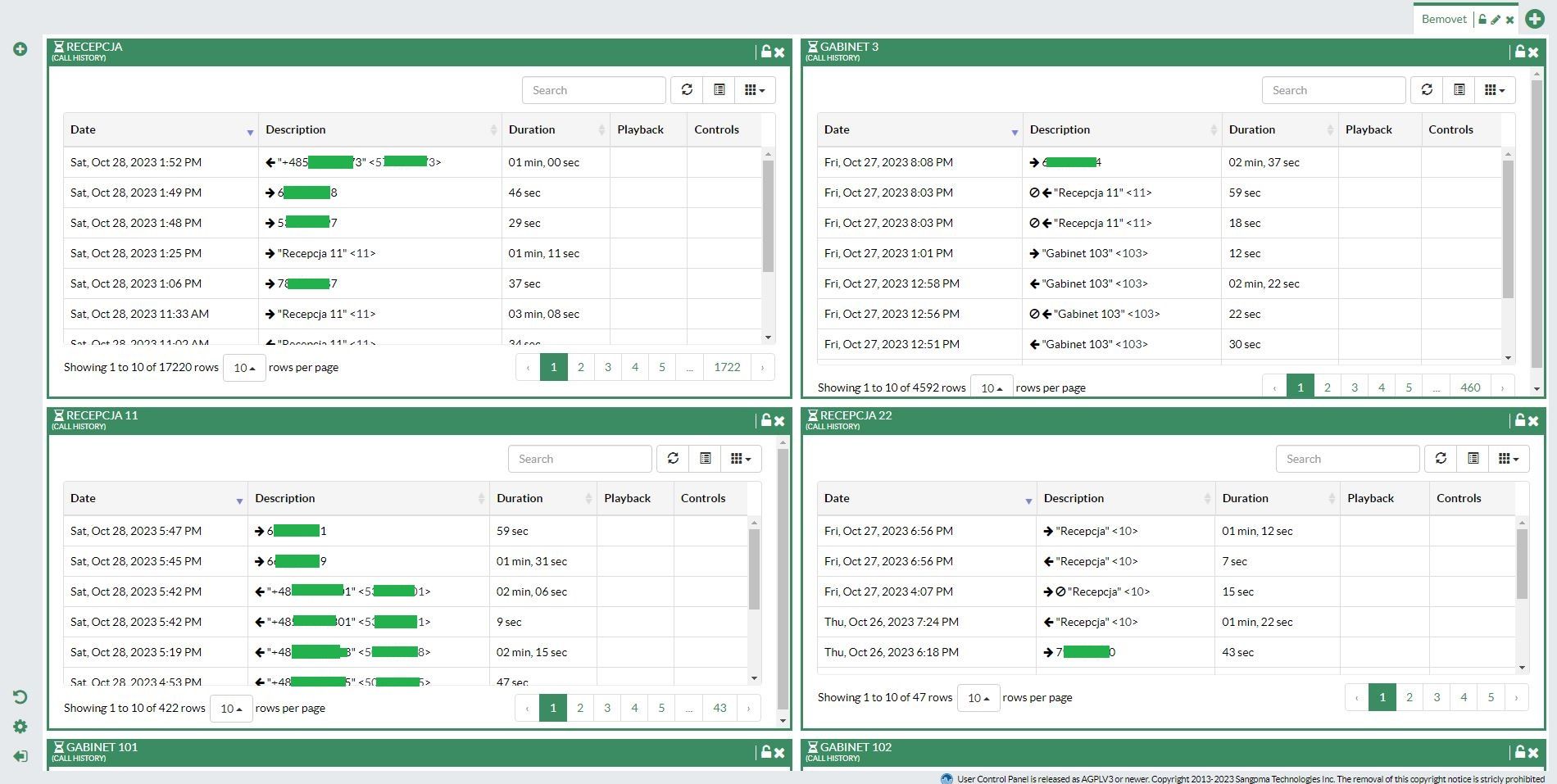Image resolution: width=1557 pixels, height=784 pixels.
Task: Toggle the lock on the RECEPCJA widget
Action: [765, 52]
